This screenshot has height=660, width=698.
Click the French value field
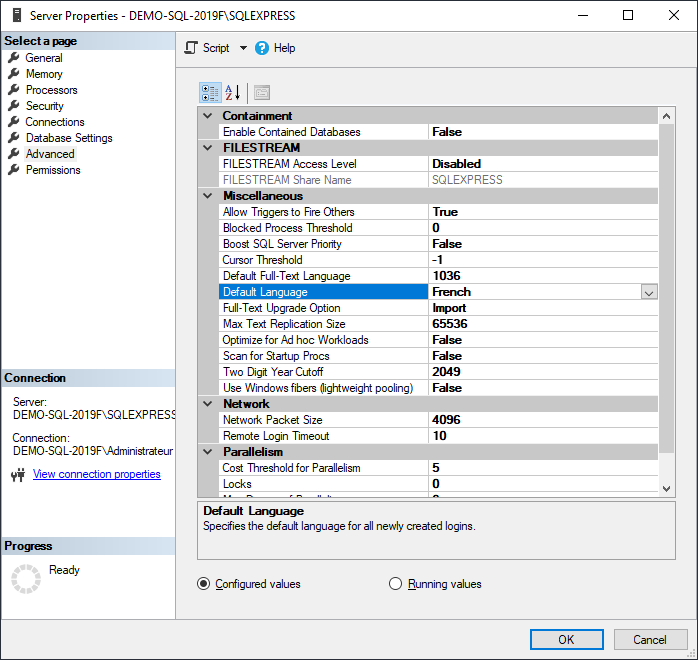coord(535,292)
